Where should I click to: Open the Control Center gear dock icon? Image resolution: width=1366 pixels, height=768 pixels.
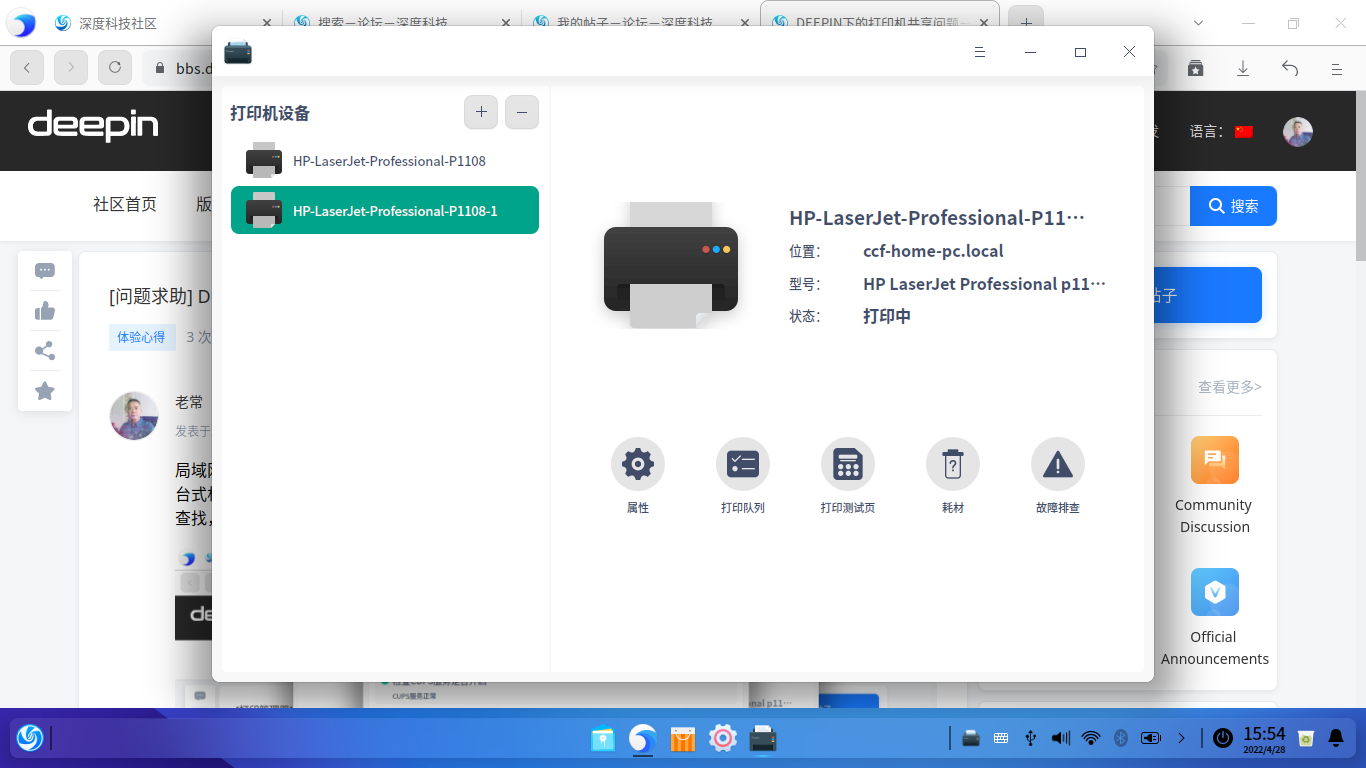pyautogui.click(x=723, y=739)
